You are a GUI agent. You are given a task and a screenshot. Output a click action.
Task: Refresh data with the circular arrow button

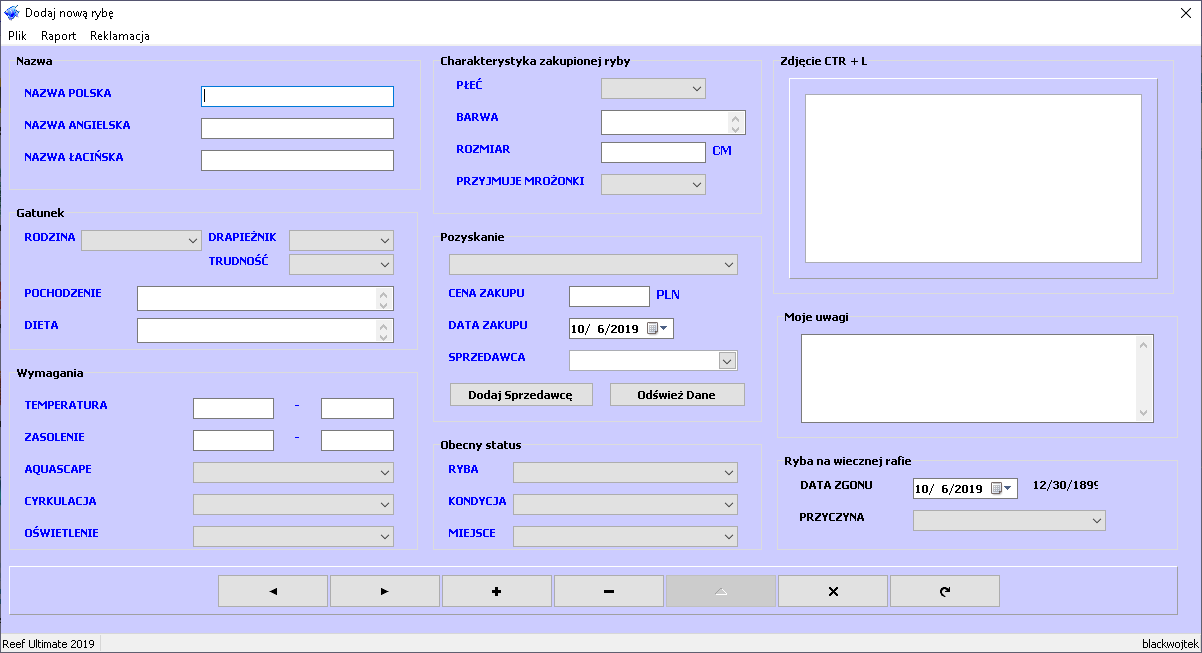[945, 591]
